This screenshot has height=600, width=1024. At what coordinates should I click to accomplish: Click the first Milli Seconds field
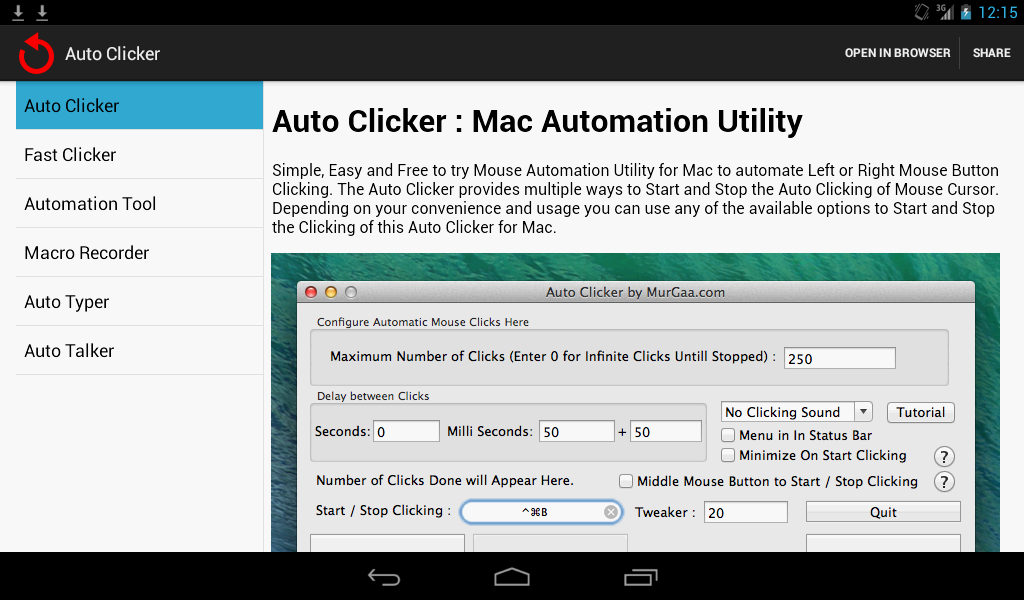[x=577, y=432]
